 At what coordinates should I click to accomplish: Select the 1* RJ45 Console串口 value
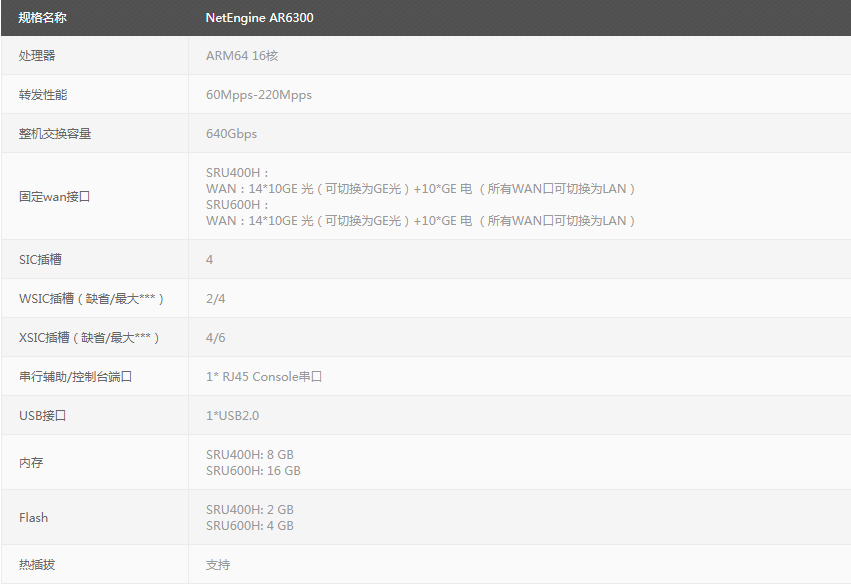[264, 377]
